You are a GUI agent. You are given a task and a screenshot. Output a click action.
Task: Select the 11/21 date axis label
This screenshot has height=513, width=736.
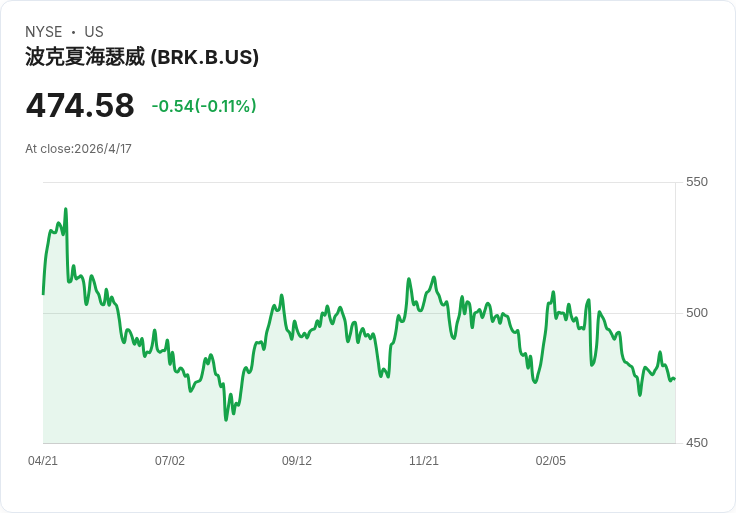coord(424,460)
